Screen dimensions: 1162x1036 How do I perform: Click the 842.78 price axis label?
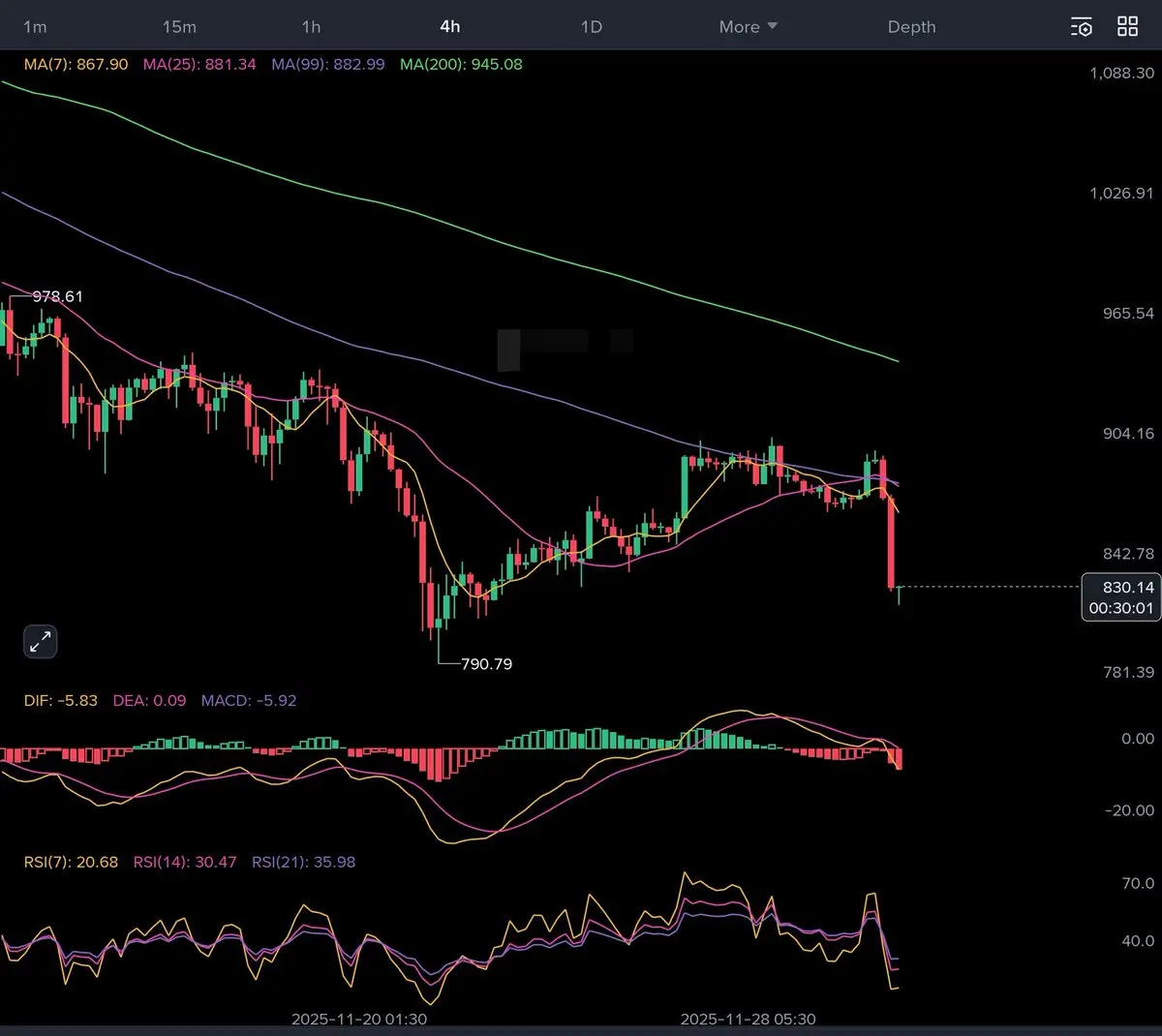click(1129, 553)
